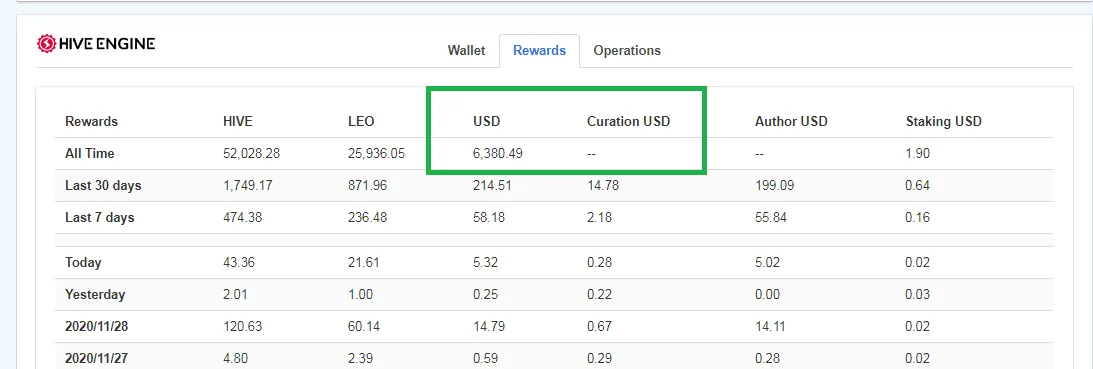This screenshot has height=369, width=1093.
Task: Click the HIVE column header
Action: (238, 121)
